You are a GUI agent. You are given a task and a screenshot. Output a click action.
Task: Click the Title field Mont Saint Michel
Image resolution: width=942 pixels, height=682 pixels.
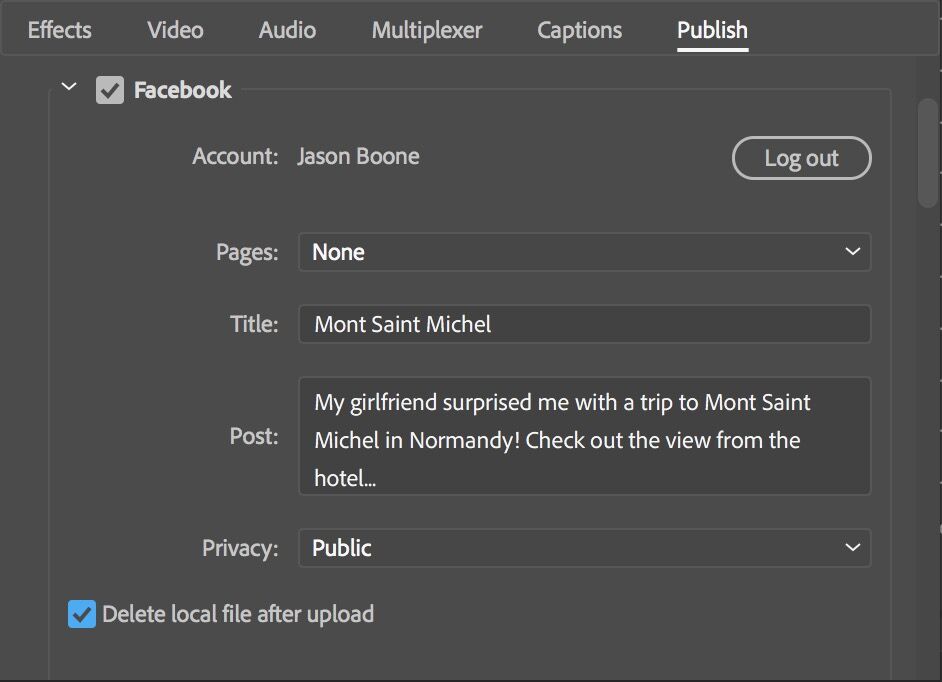coord(585,324)
